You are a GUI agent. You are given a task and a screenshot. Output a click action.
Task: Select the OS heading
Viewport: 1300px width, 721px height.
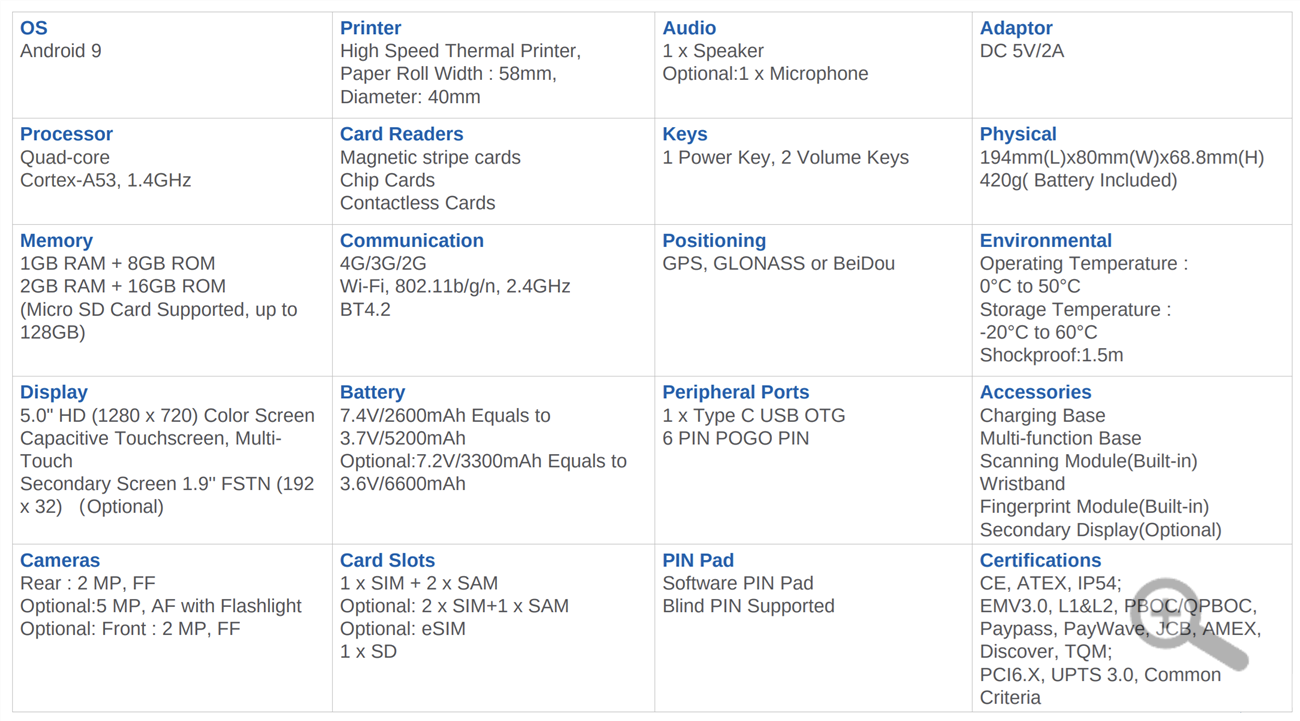(x=34, y=28)
